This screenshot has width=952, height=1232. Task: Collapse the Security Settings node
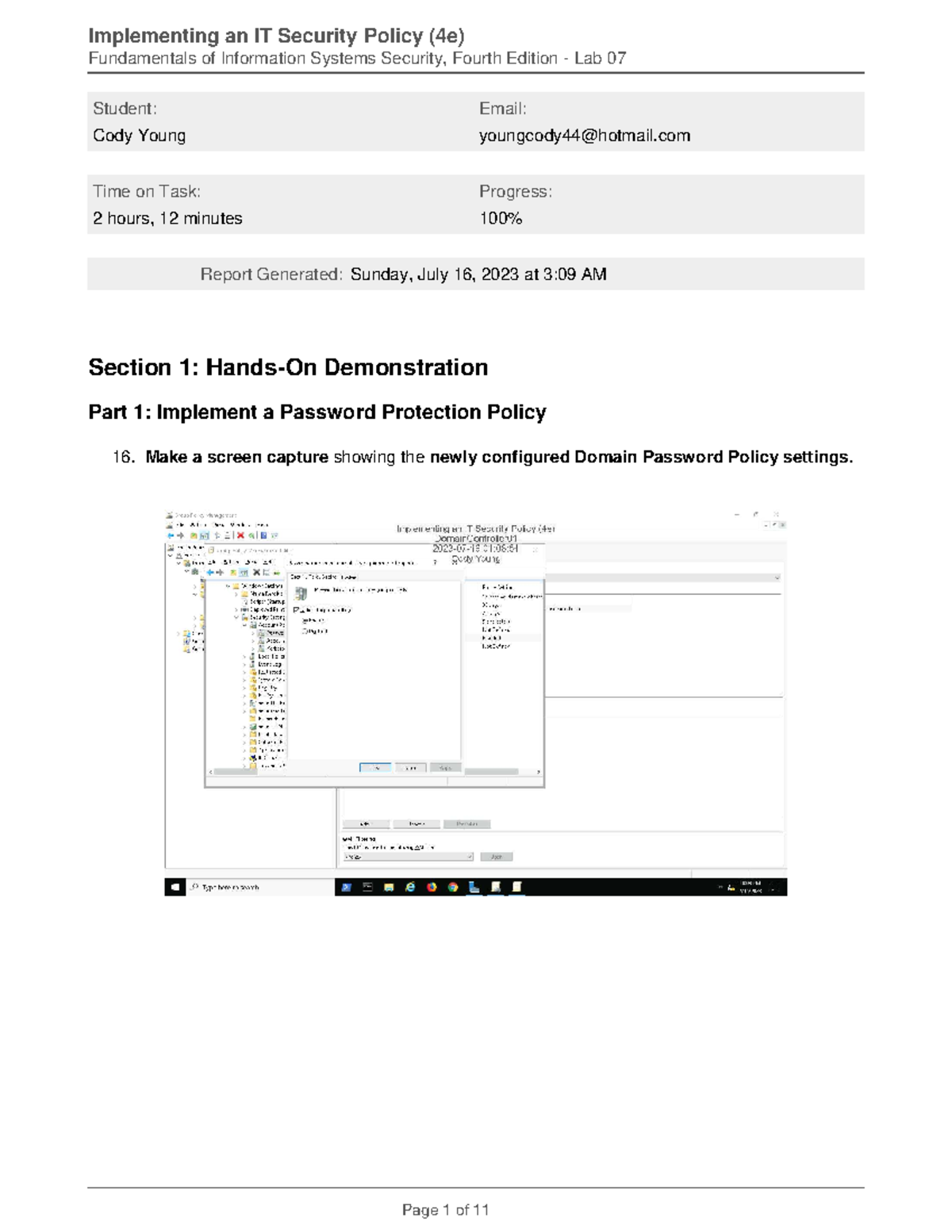coord(235,617)
